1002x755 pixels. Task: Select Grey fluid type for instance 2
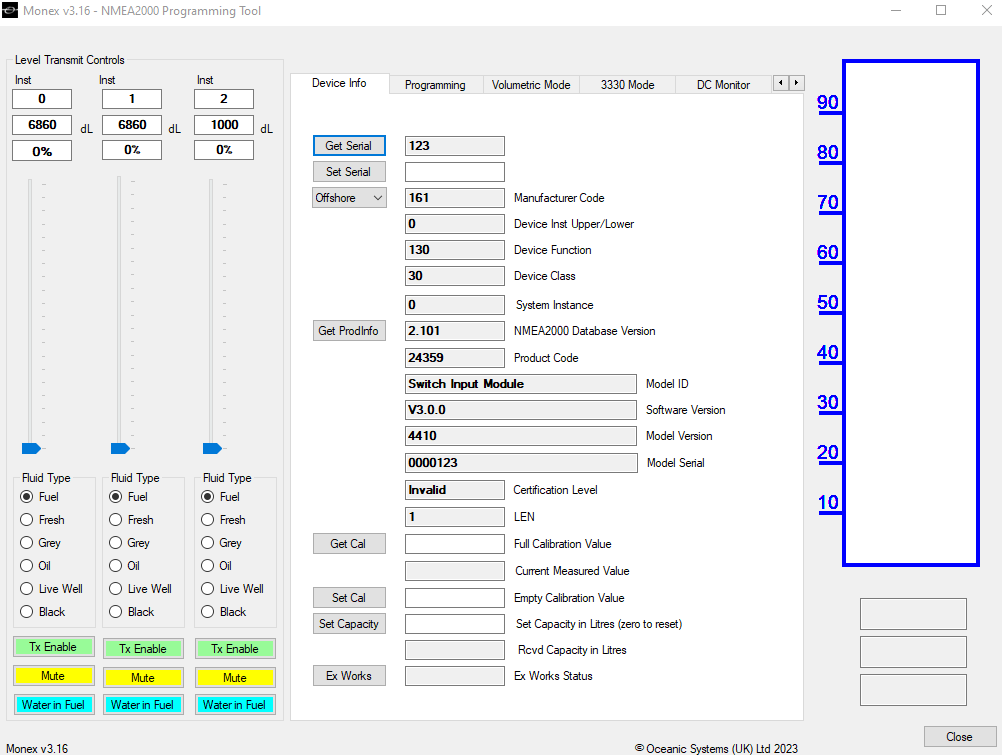tap(222, 543)
